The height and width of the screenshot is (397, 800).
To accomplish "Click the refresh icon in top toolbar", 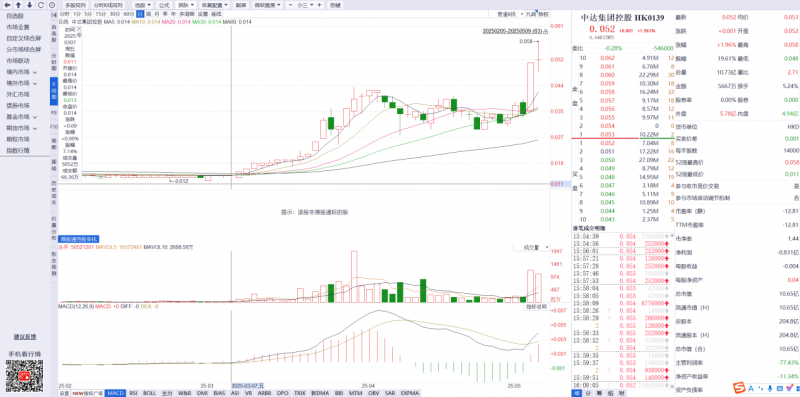I will click(41, 5).
